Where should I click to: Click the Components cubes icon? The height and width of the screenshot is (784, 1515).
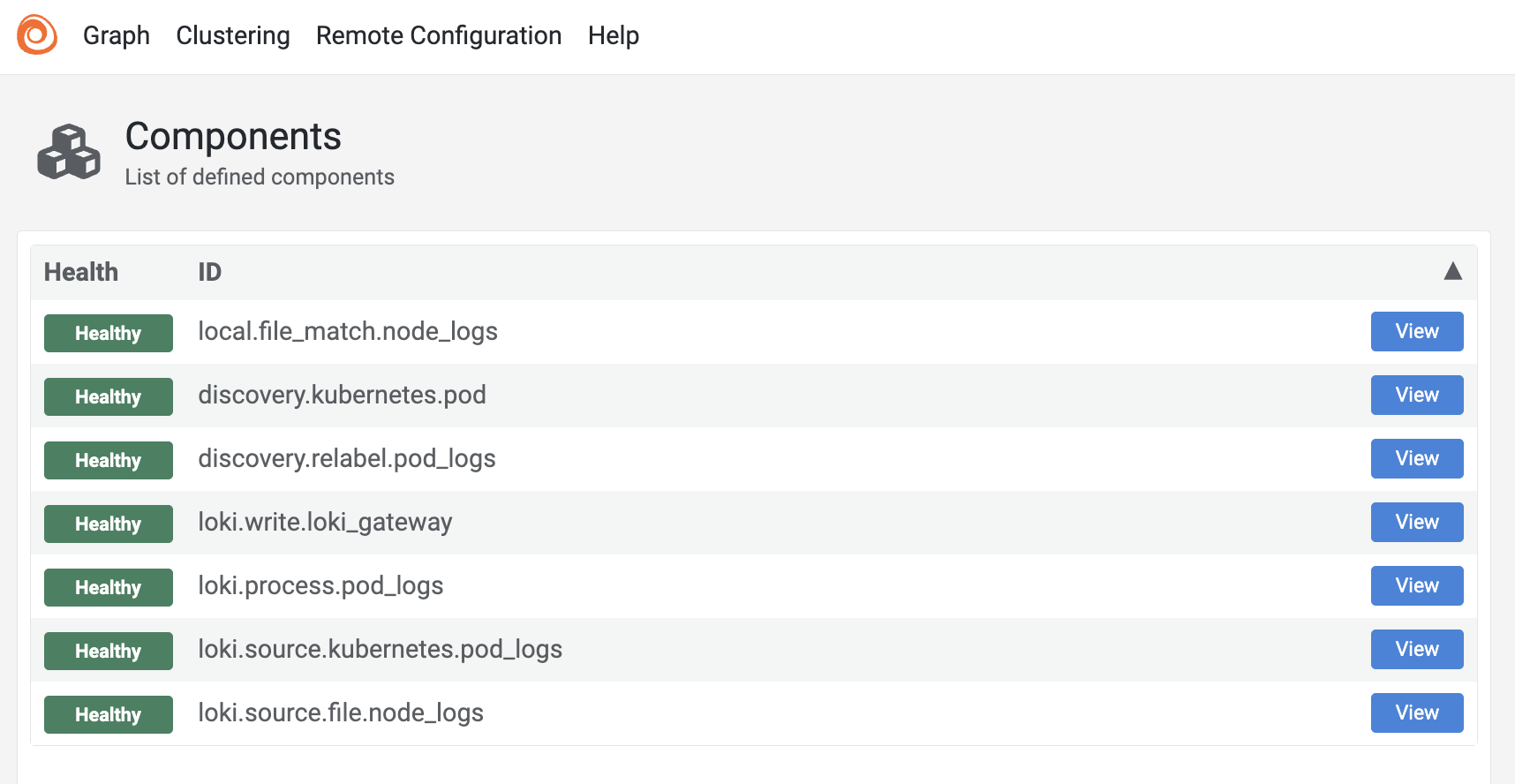pos(69,153)
